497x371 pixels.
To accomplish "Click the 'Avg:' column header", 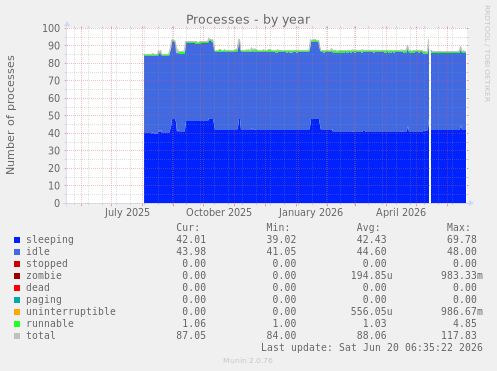I will tap(368, 228).
